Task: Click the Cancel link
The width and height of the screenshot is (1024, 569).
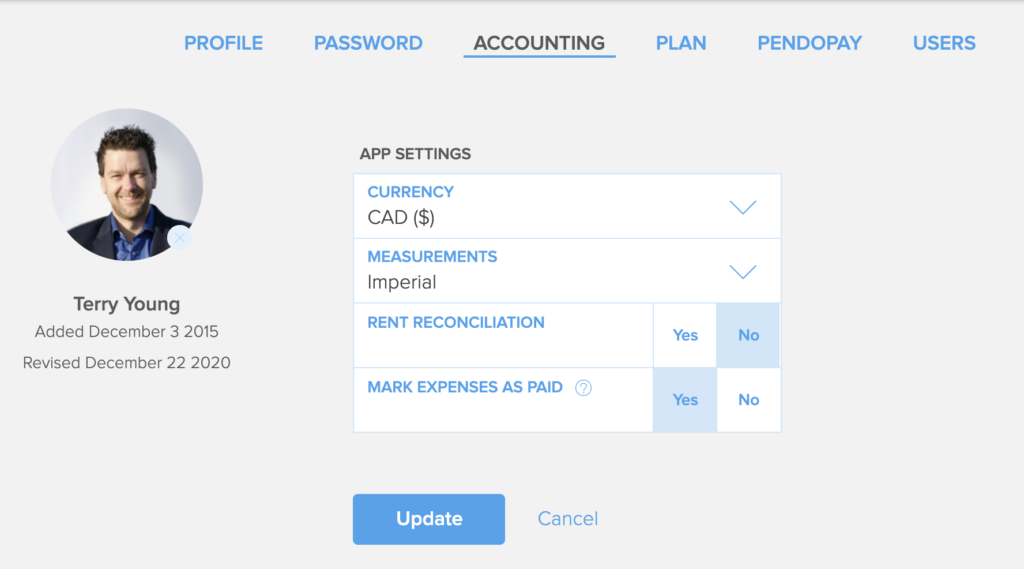Action: (568, 519)
